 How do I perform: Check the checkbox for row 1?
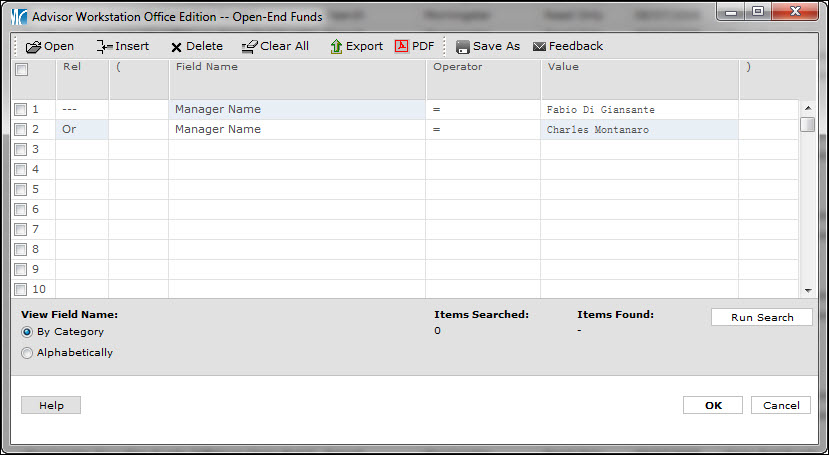21,110
